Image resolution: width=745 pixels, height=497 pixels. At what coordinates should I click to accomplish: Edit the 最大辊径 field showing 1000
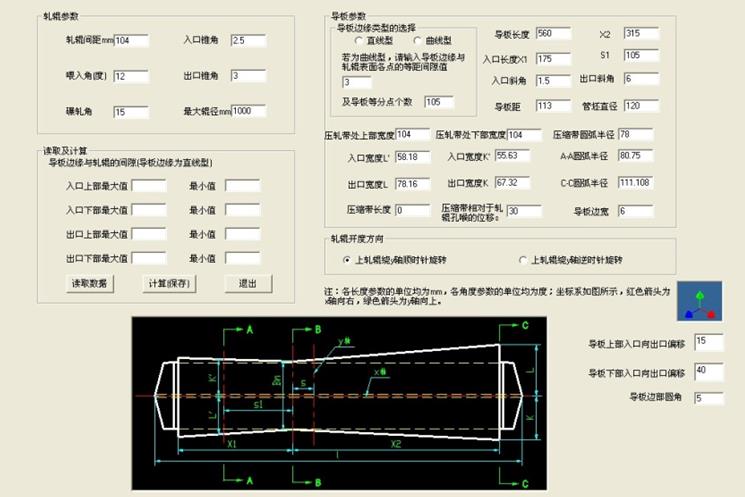[x=248, y=111]
